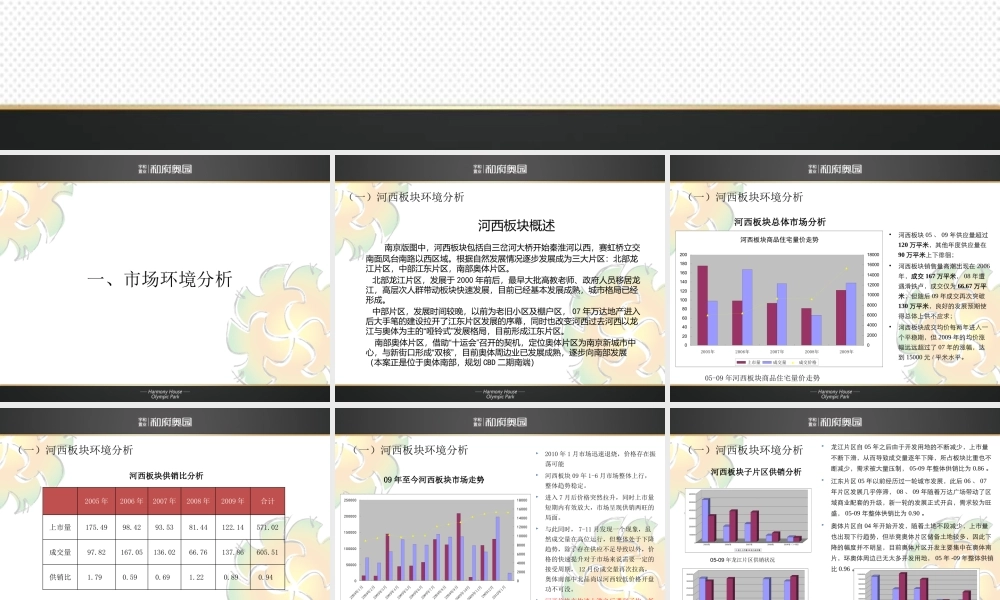Click the caption '05-09年河西板块商品住宅量价走势'
Screen dimensions: 1000x600
pyautogui.click(x=762, y=377)
